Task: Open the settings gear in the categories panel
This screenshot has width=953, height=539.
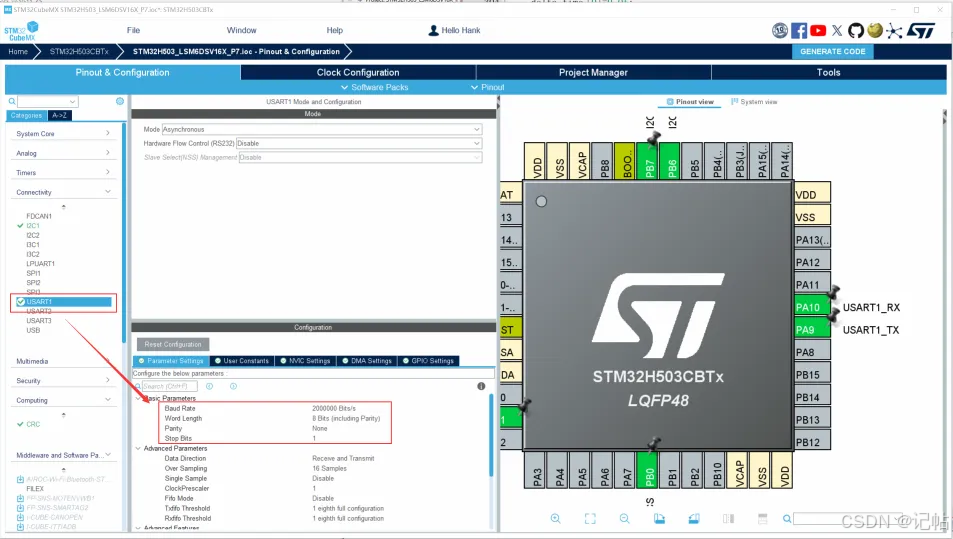Action: 120,101
